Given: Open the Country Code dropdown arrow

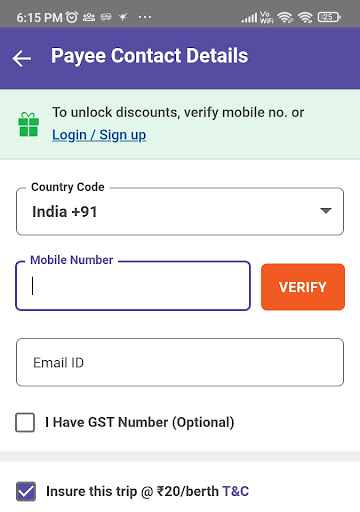Looking at the screenshot, I should tap(325, 211).
